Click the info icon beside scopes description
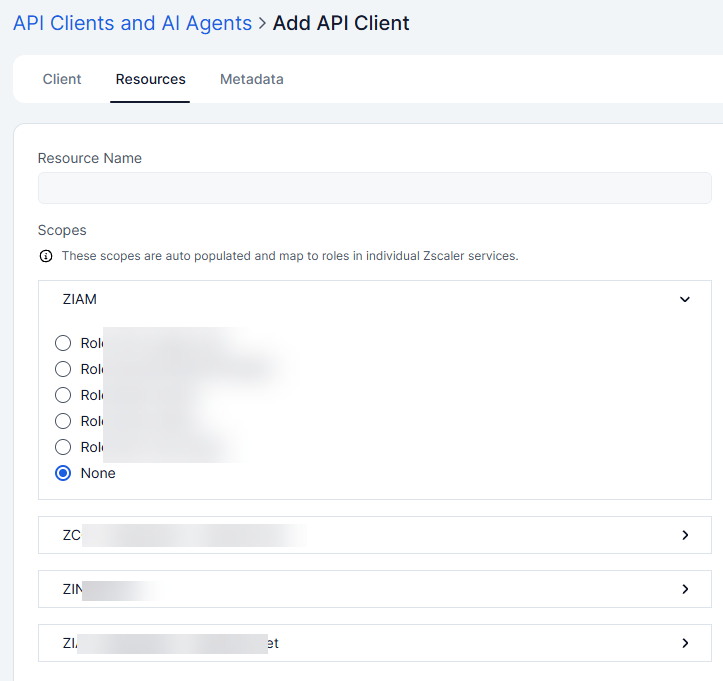723x681 pixels. [x=46, y=256]
